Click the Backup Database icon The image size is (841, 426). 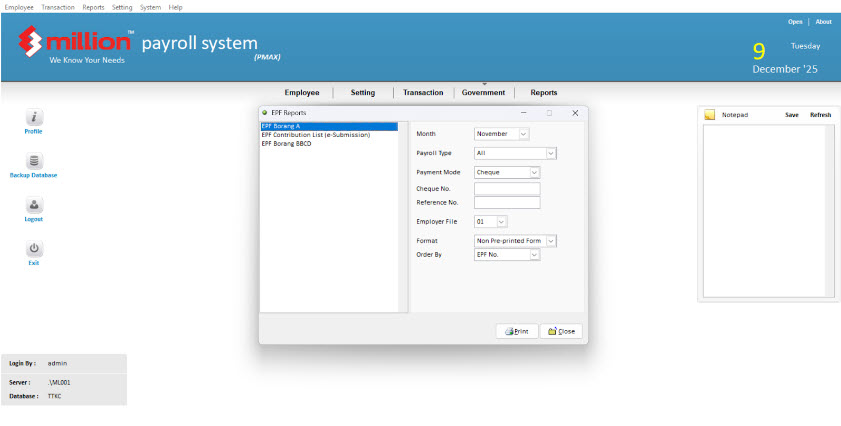[34, 161]
